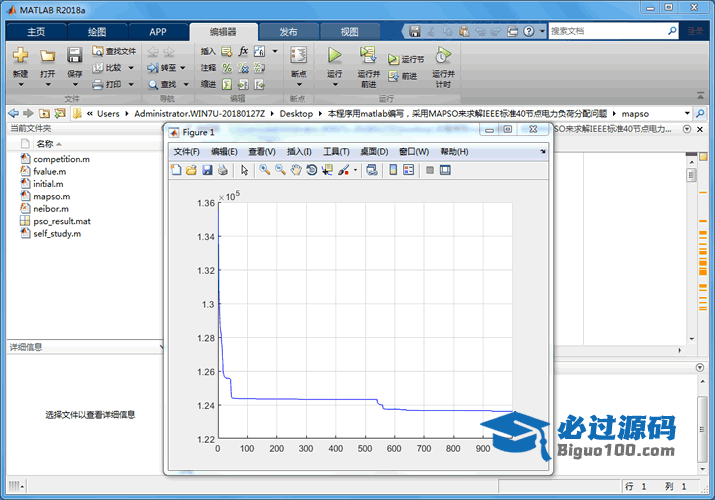The height and width of the screenshot is (500, 715).
Task: Expand the Go To dropdown arrow
Action: [x=183, y=68]
